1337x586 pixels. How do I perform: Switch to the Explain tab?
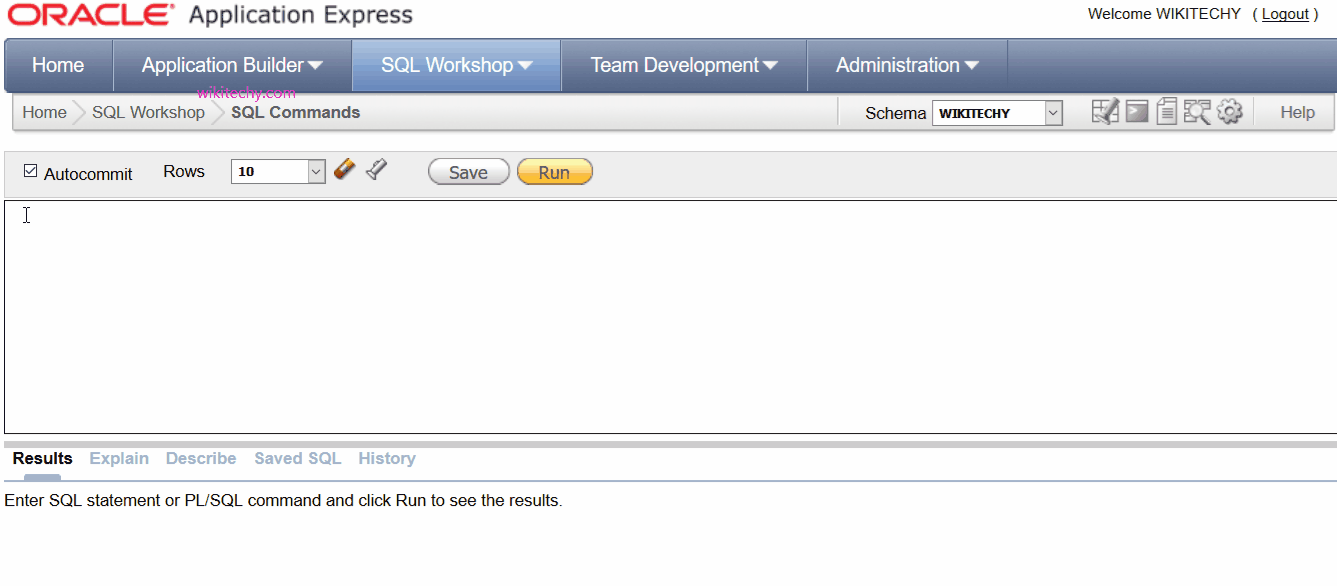click(119, 459)
